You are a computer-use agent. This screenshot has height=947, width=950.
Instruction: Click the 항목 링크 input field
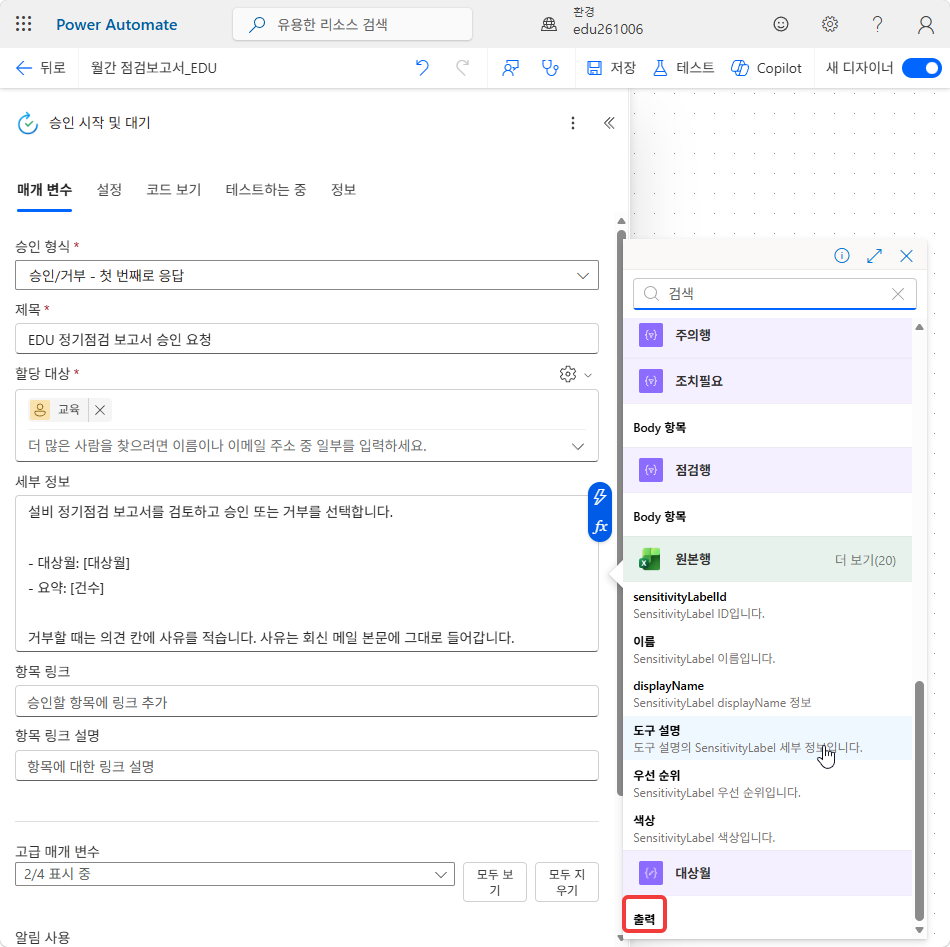tap(307, 702)
